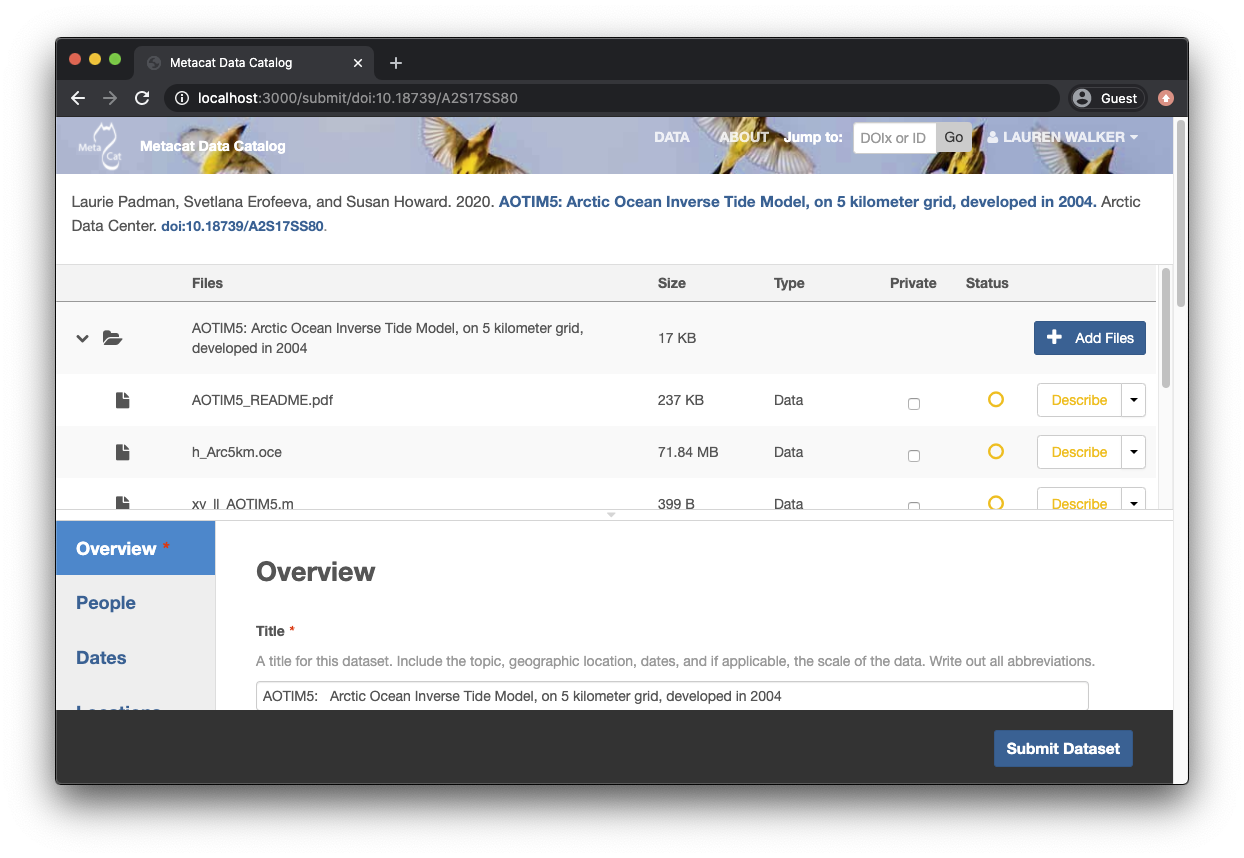Click the file icon beside h_Arc5km.oce
This screenshot has height=858, width=1244.
click(122, 452)
